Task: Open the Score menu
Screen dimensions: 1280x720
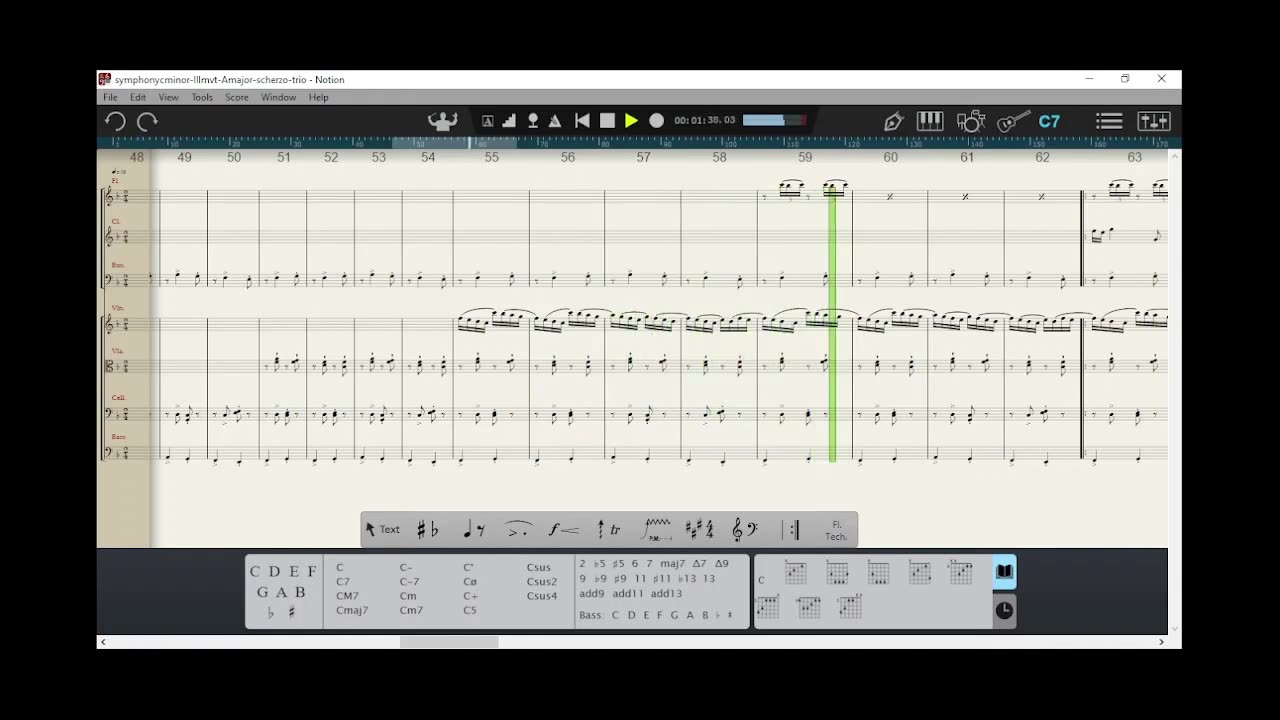Action: coord(237,97)
